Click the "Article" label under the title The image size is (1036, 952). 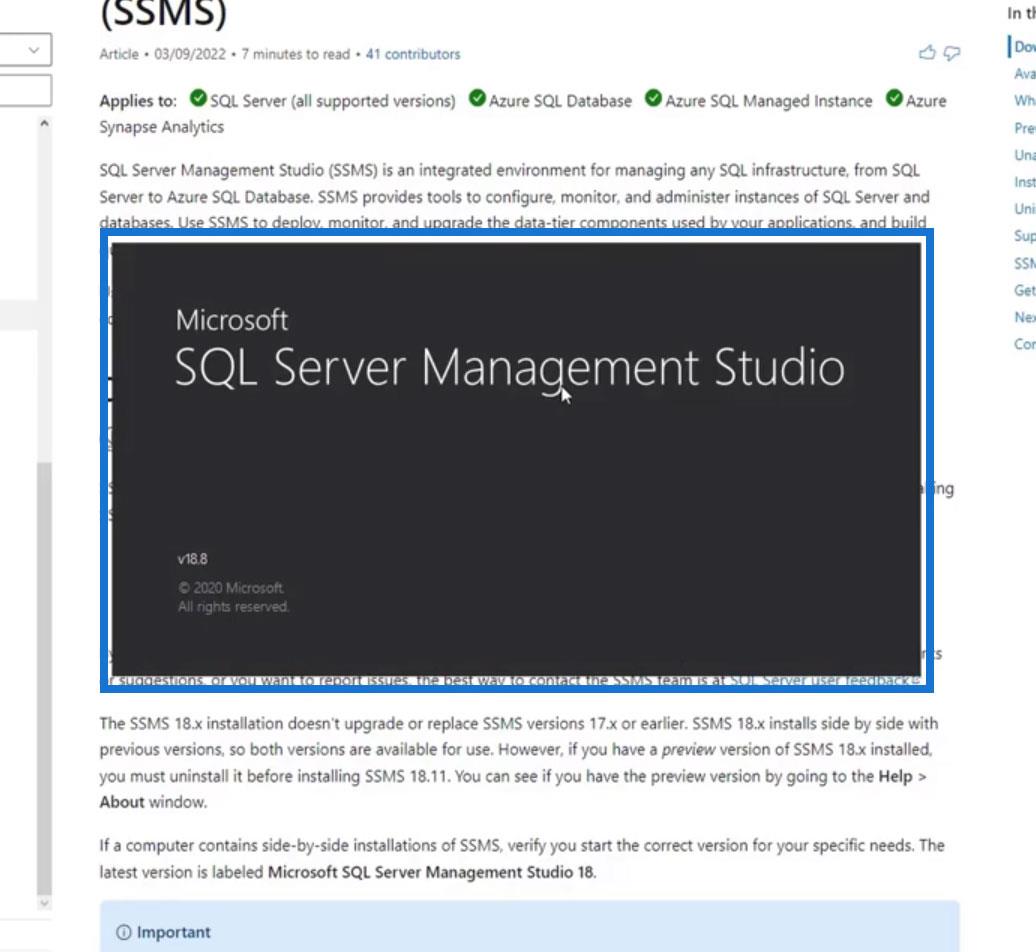pyautogui.click(x=119, y=54)
